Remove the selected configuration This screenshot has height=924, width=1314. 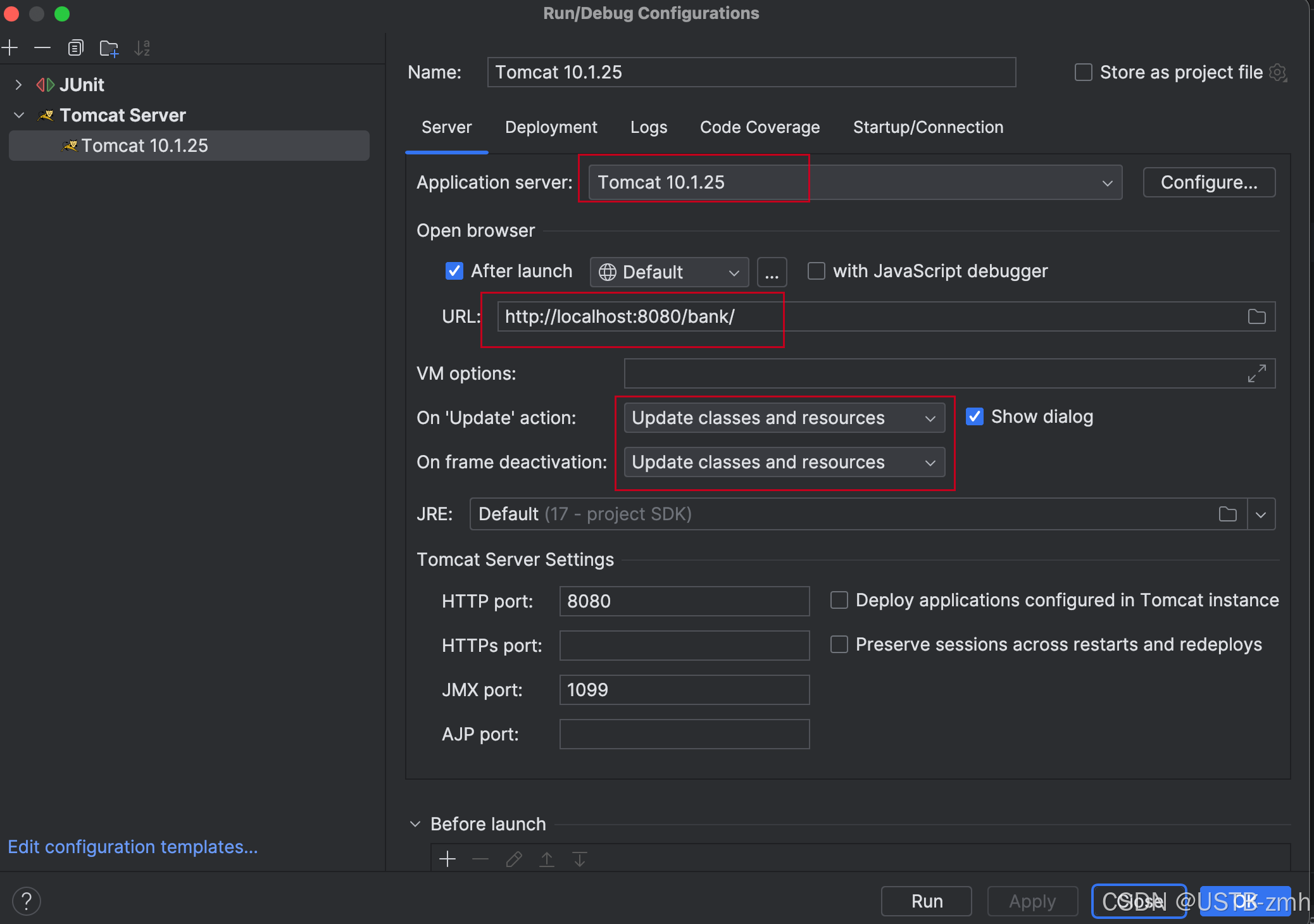(42, 48)
